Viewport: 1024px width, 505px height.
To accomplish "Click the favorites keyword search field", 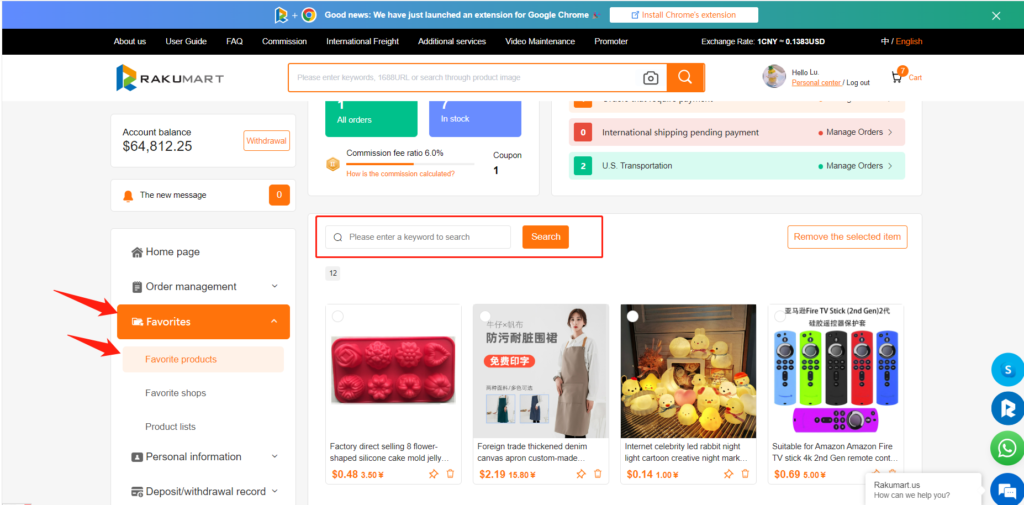I will click(418, 237).
